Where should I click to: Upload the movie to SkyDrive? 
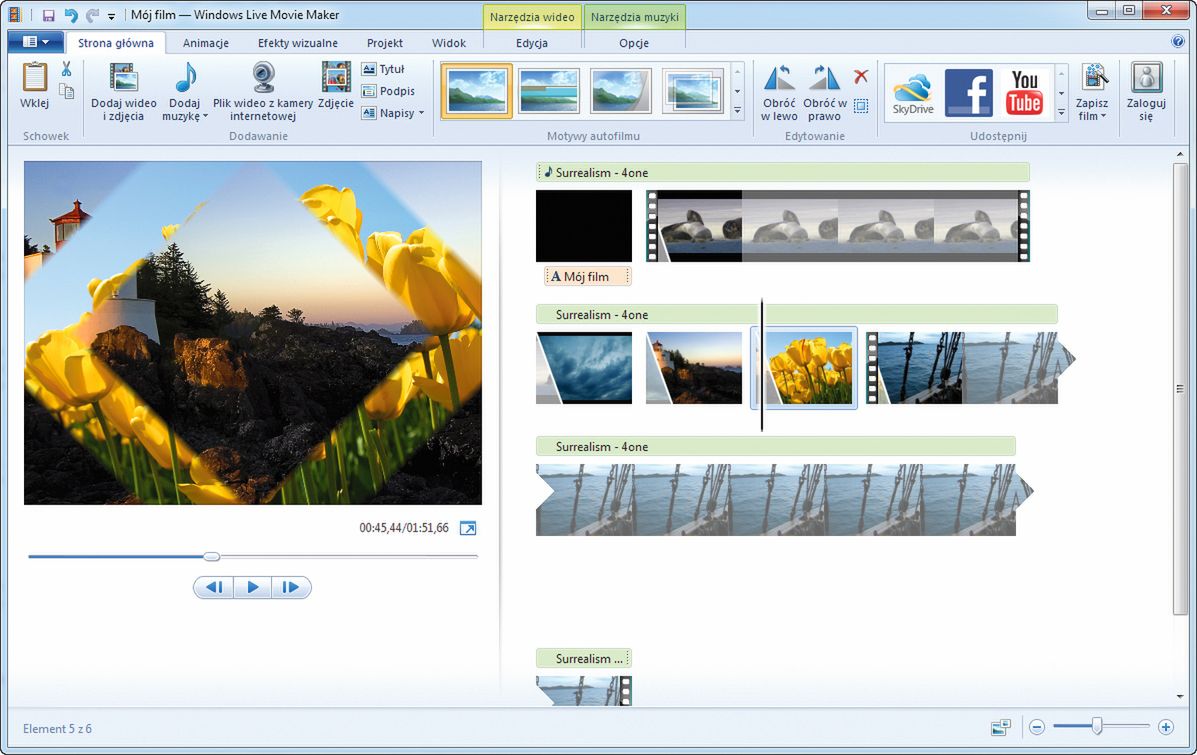pyautogui.click(x=912, y=92)
